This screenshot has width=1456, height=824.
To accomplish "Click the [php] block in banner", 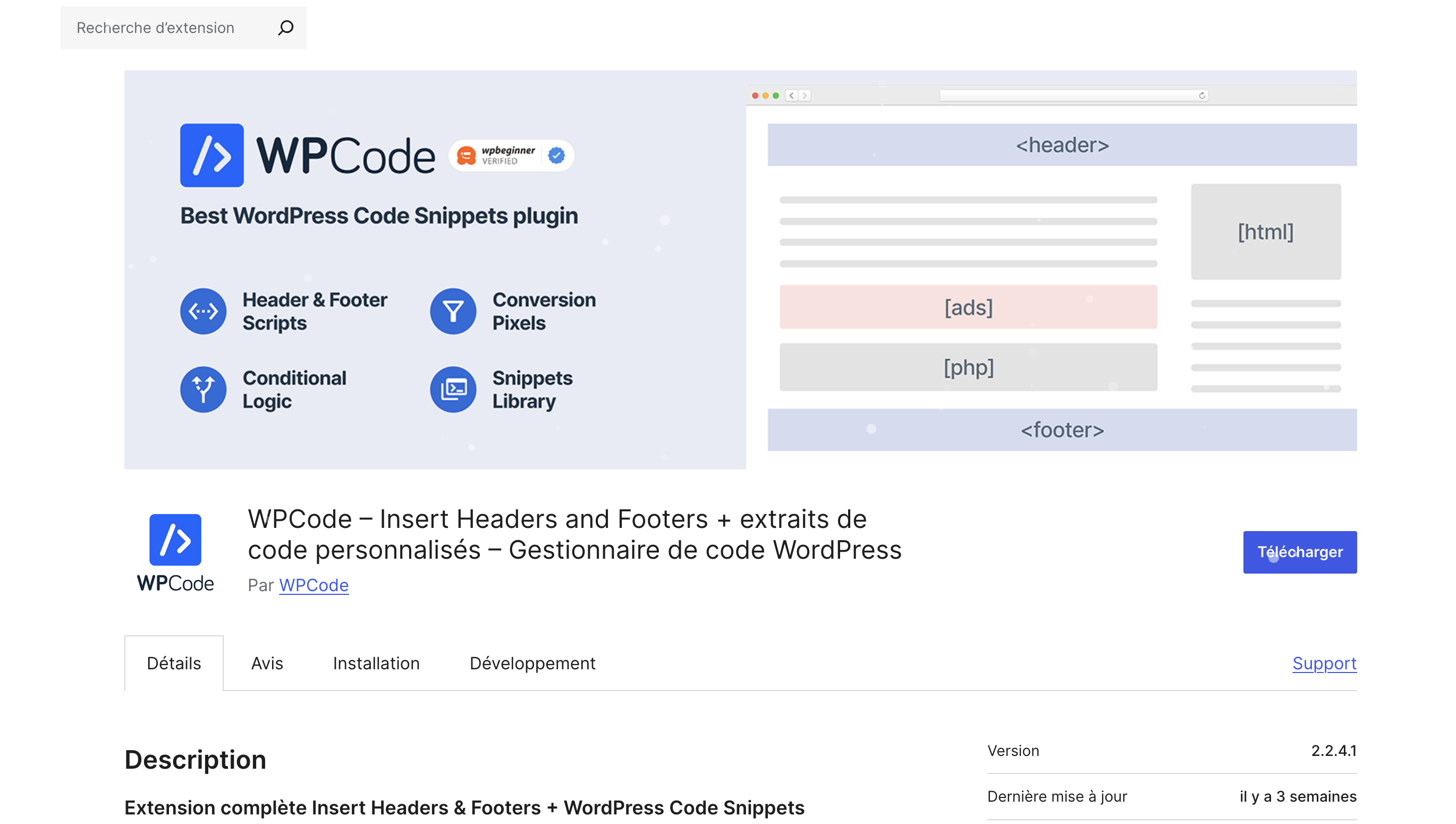I will pos(968,367).
